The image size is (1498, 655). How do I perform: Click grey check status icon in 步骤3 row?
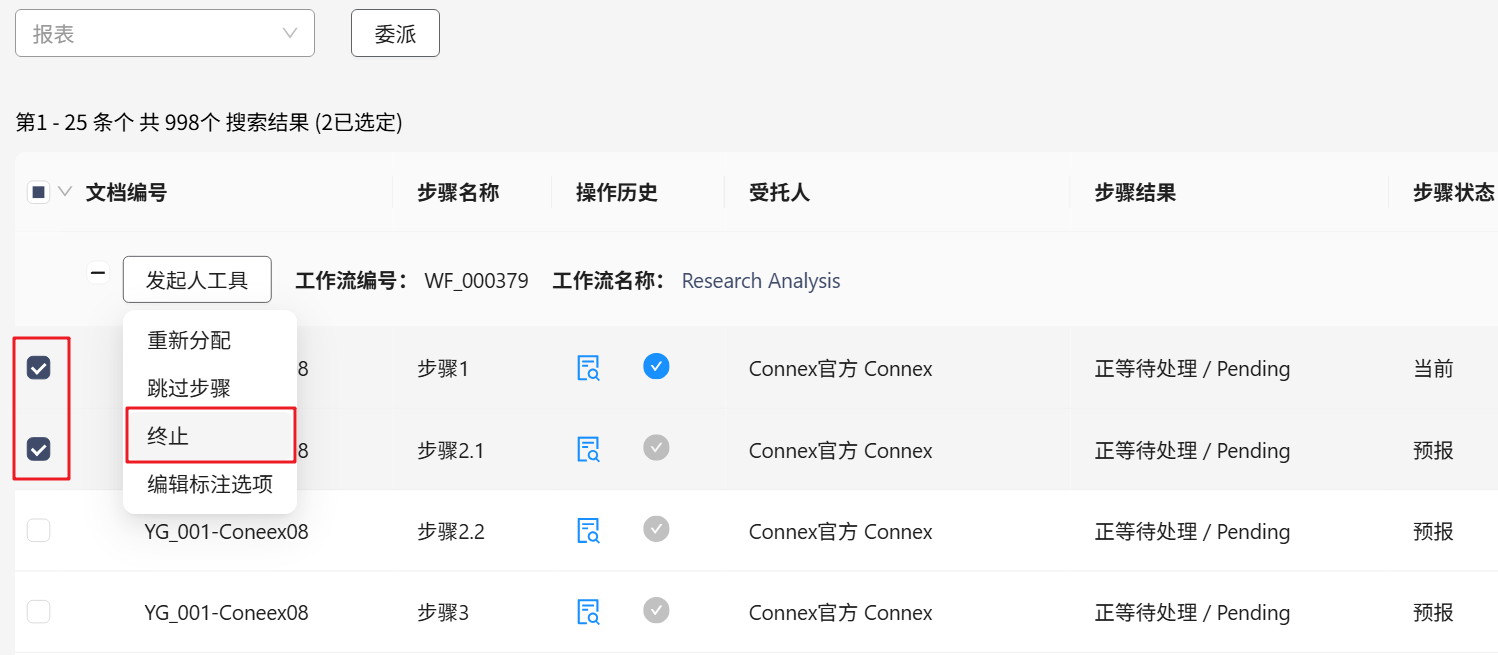pyautogui.click(x=656, y=610)
